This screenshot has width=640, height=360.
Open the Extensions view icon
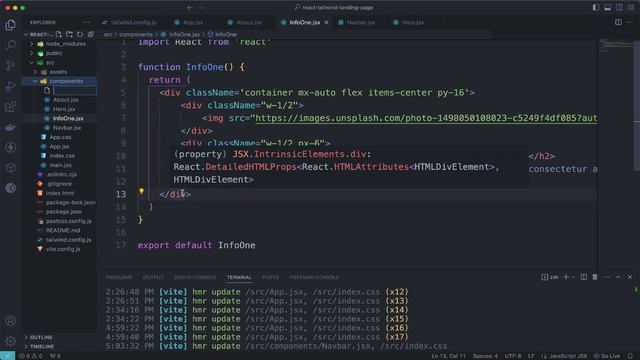pyautogui.click(x=11, y=106)
